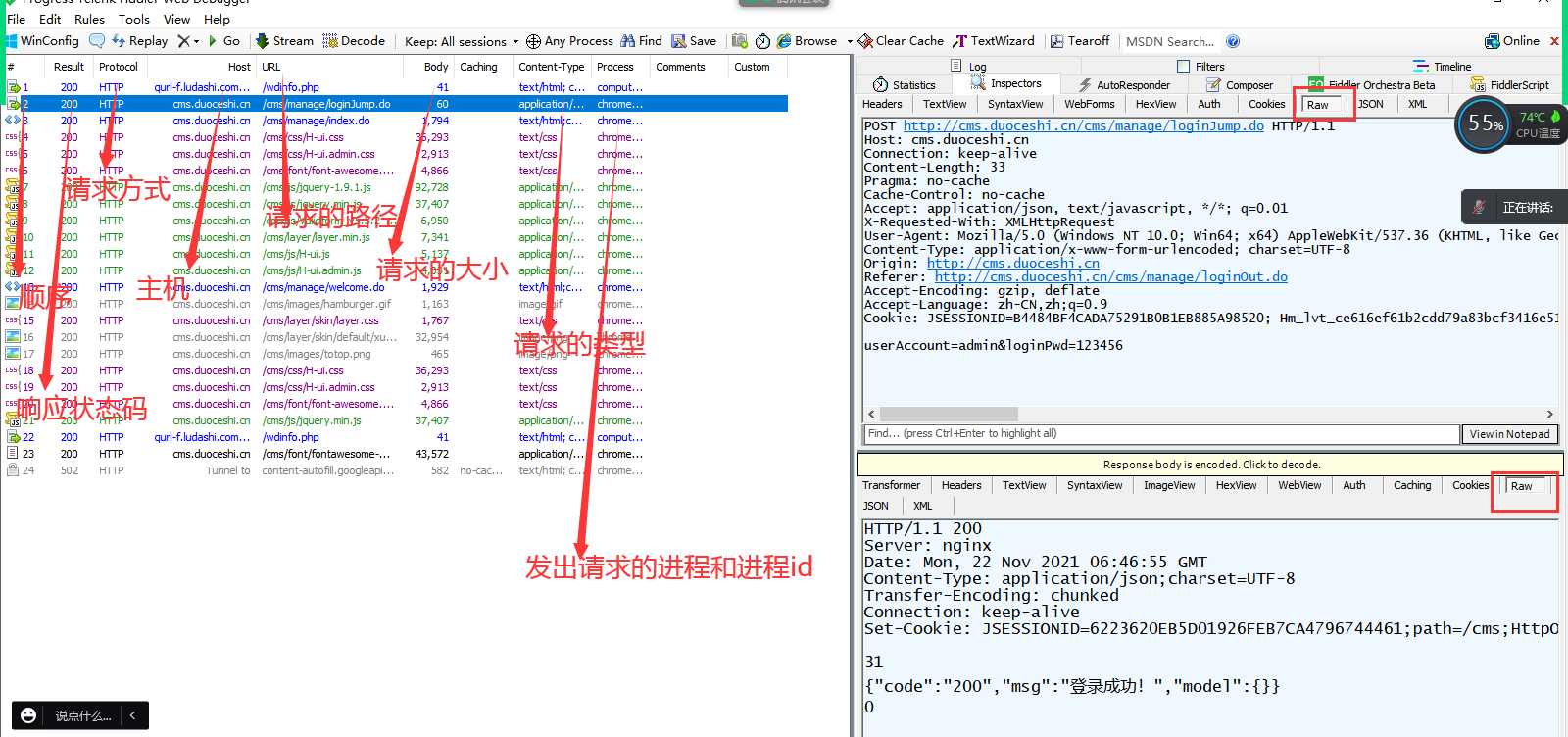
Task: Click the horizontal scrollbar right arrow
Action: click(x=1549, y=414)
